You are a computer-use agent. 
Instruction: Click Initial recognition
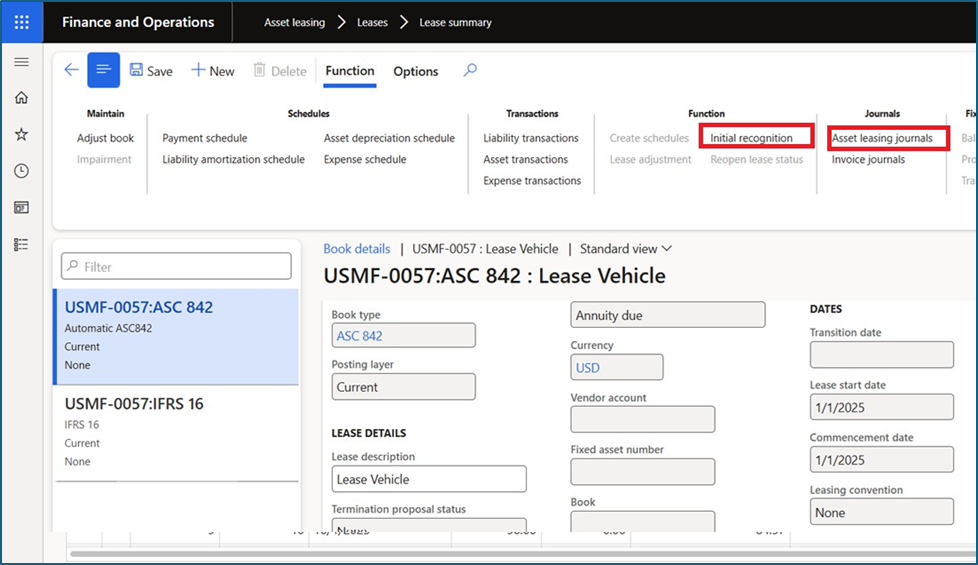pyautogui.click(x=751, y=138)
